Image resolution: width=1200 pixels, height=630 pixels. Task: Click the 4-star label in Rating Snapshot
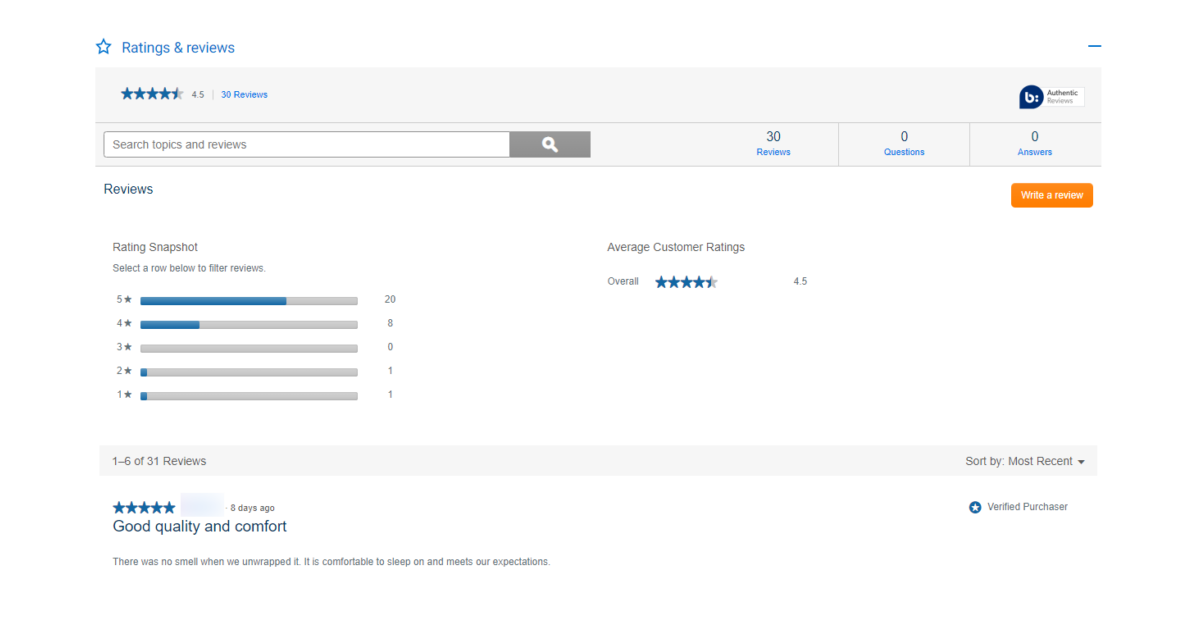coord(126,323)
